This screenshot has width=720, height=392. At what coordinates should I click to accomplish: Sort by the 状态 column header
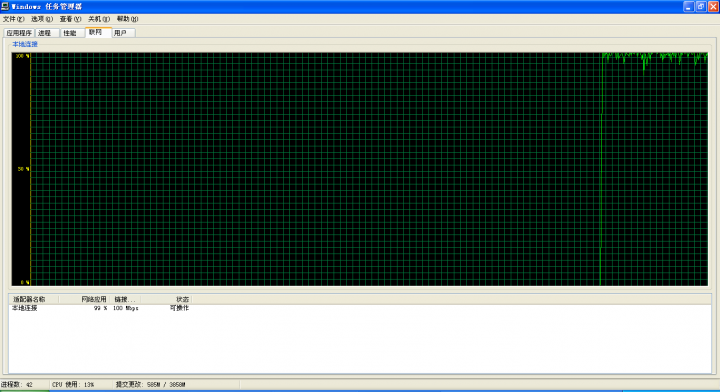coord(166,299)
